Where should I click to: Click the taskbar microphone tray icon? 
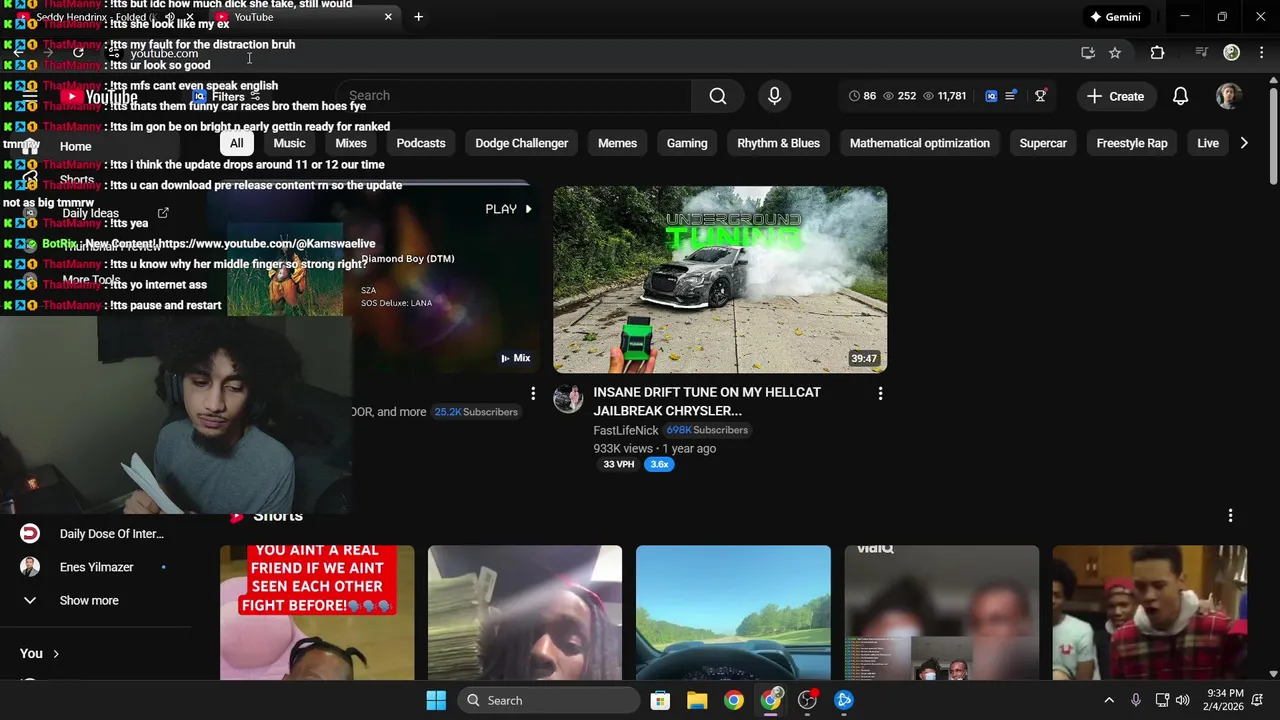tap(1135, 700)
